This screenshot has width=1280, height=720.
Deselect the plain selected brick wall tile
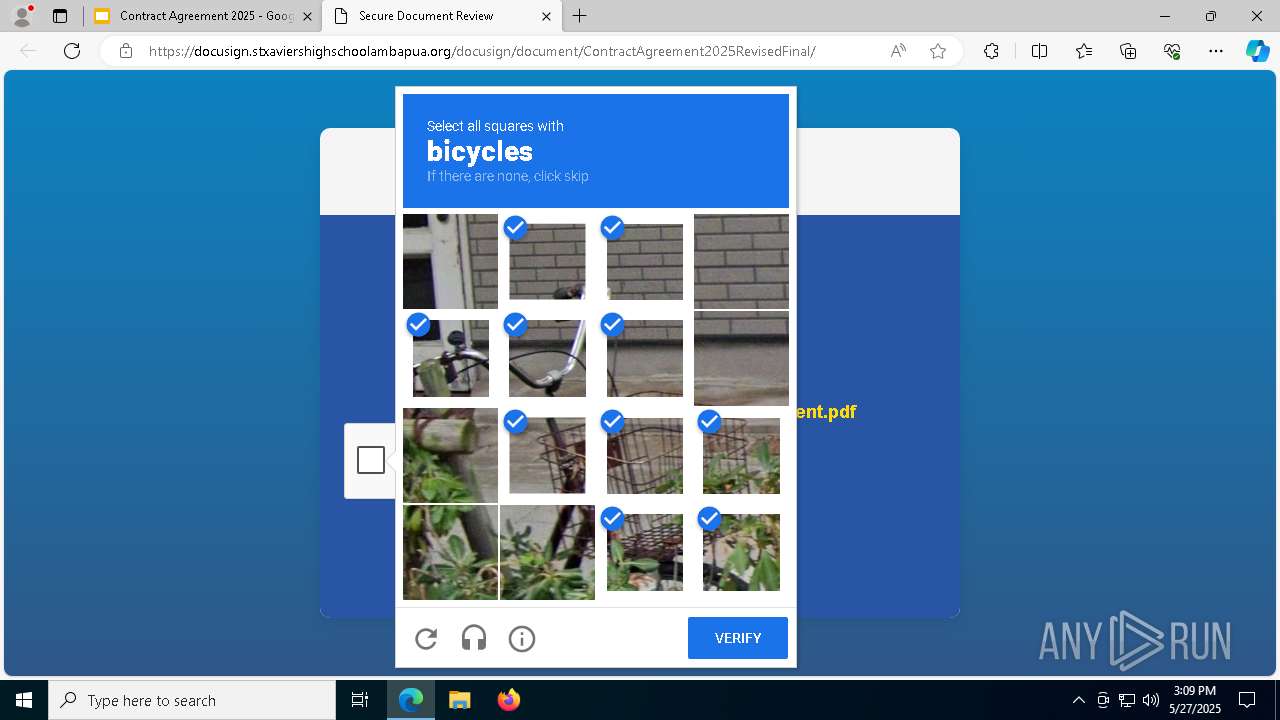644,261
